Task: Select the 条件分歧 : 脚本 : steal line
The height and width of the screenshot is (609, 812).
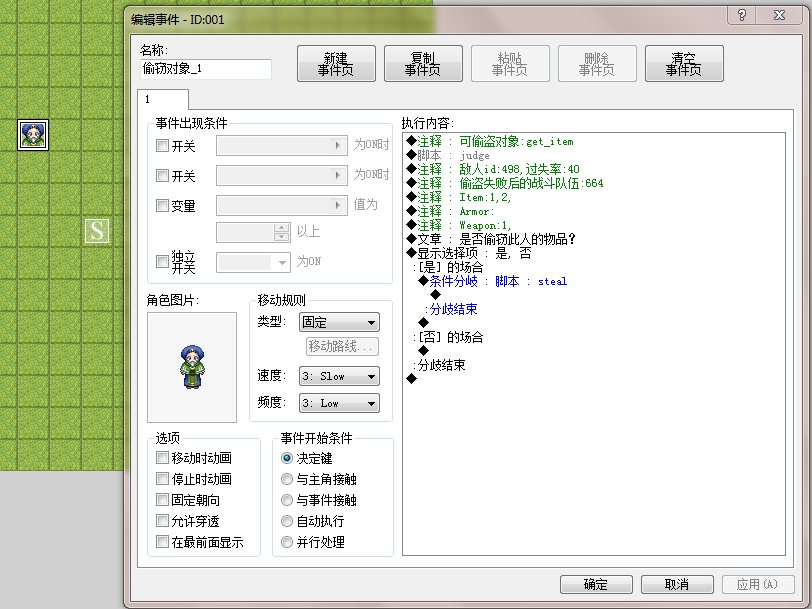Action: 493,281
